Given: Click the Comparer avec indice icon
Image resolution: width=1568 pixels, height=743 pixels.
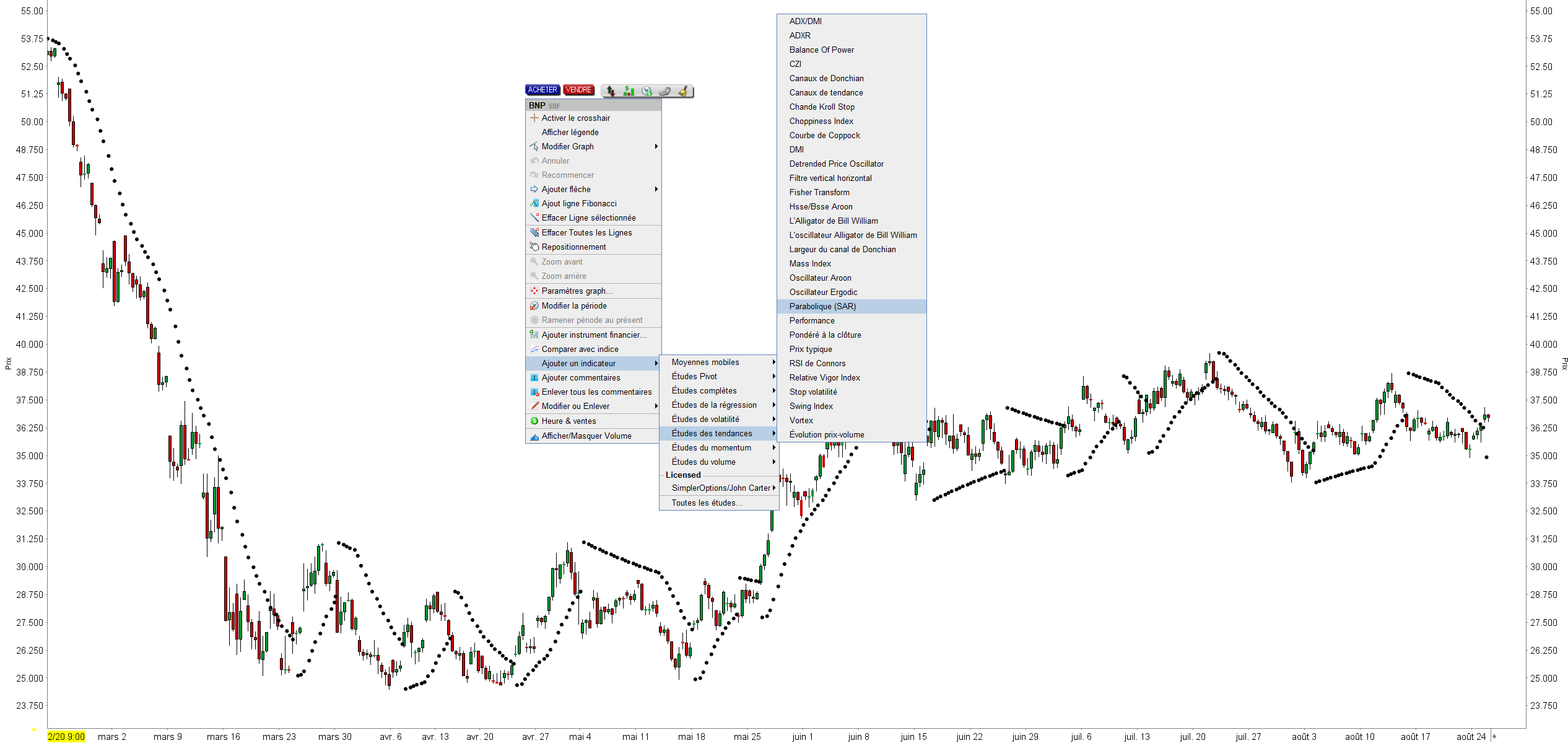Looking at the screenshot, I should click(x=534, y=349).
